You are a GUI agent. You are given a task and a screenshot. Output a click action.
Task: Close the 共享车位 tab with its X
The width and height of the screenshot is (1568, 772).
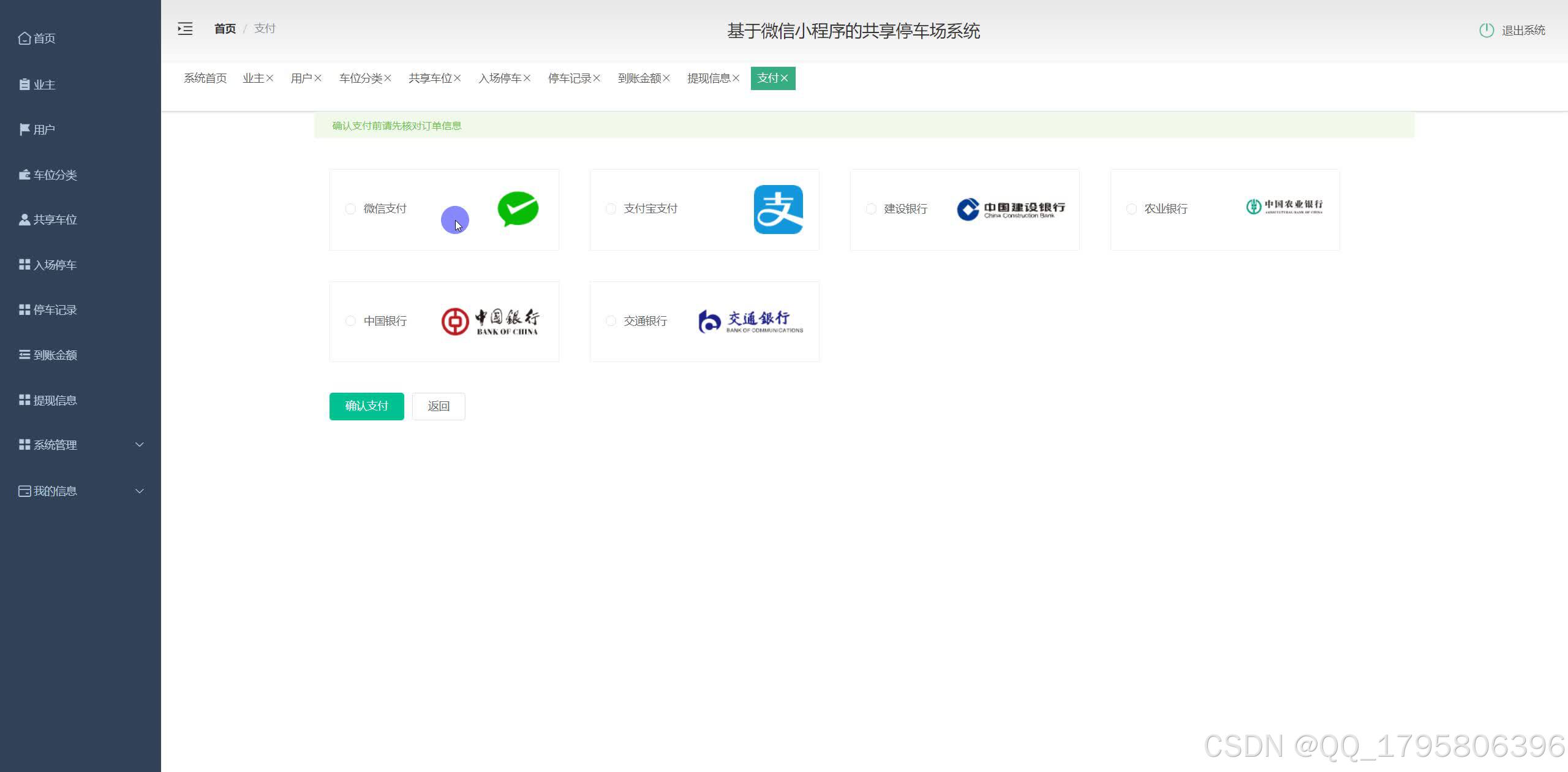click(458, 78)
